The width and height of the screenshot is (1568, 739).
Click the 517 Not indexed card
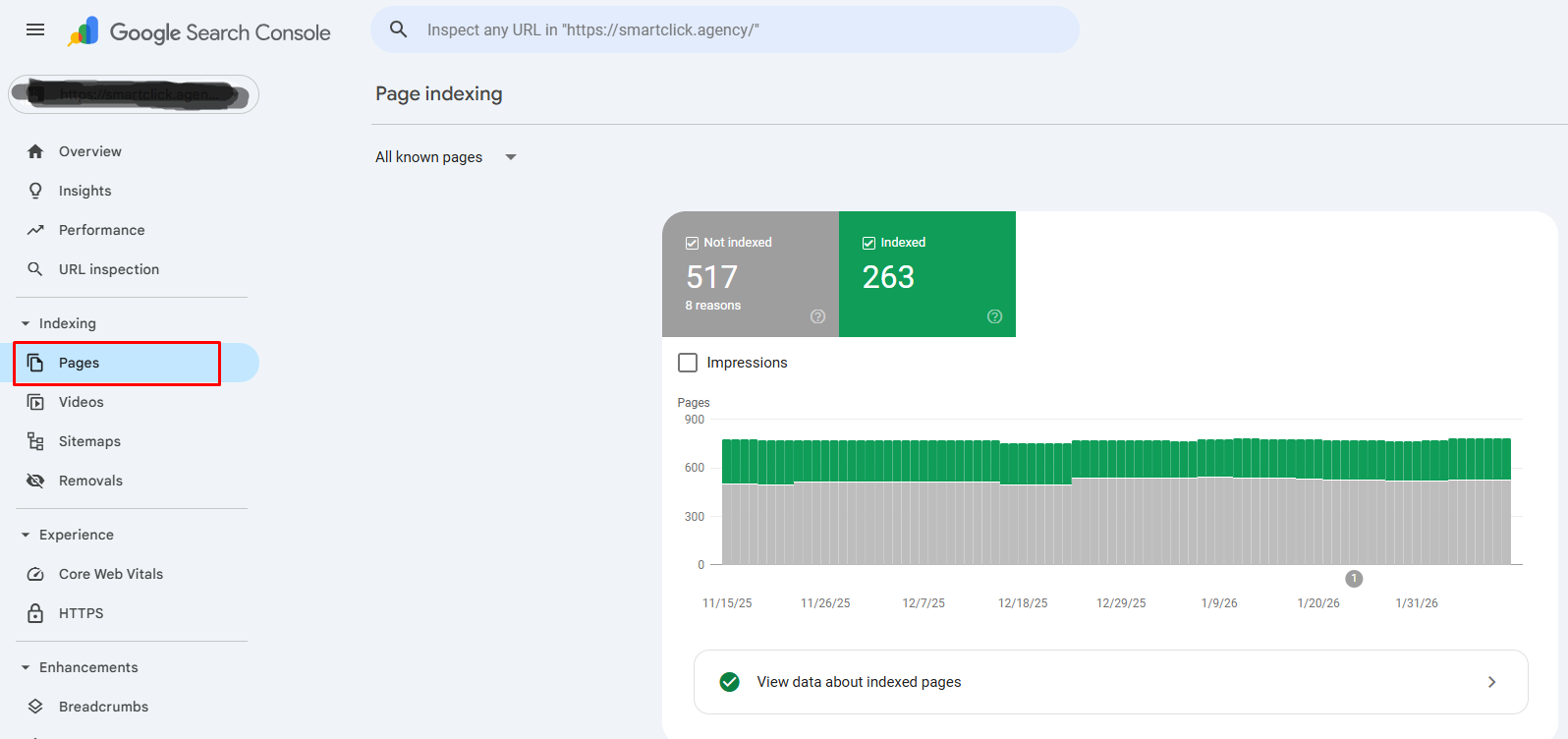click(x=751, y=274)
